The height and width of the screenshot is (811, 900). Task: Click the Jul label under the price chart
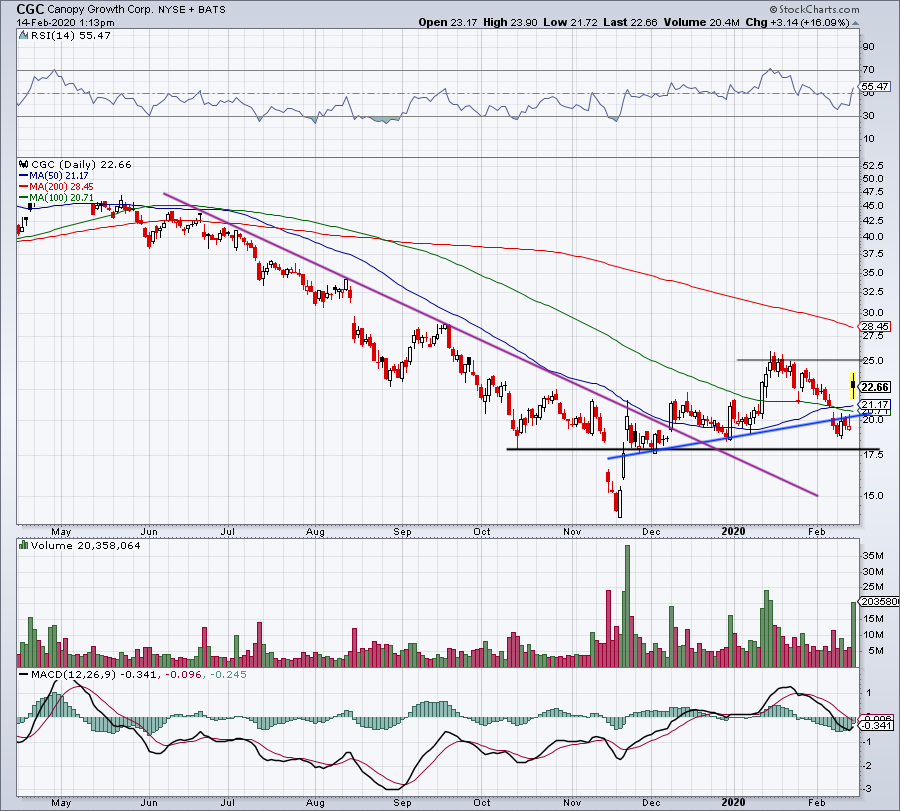[x=228, y=531]
